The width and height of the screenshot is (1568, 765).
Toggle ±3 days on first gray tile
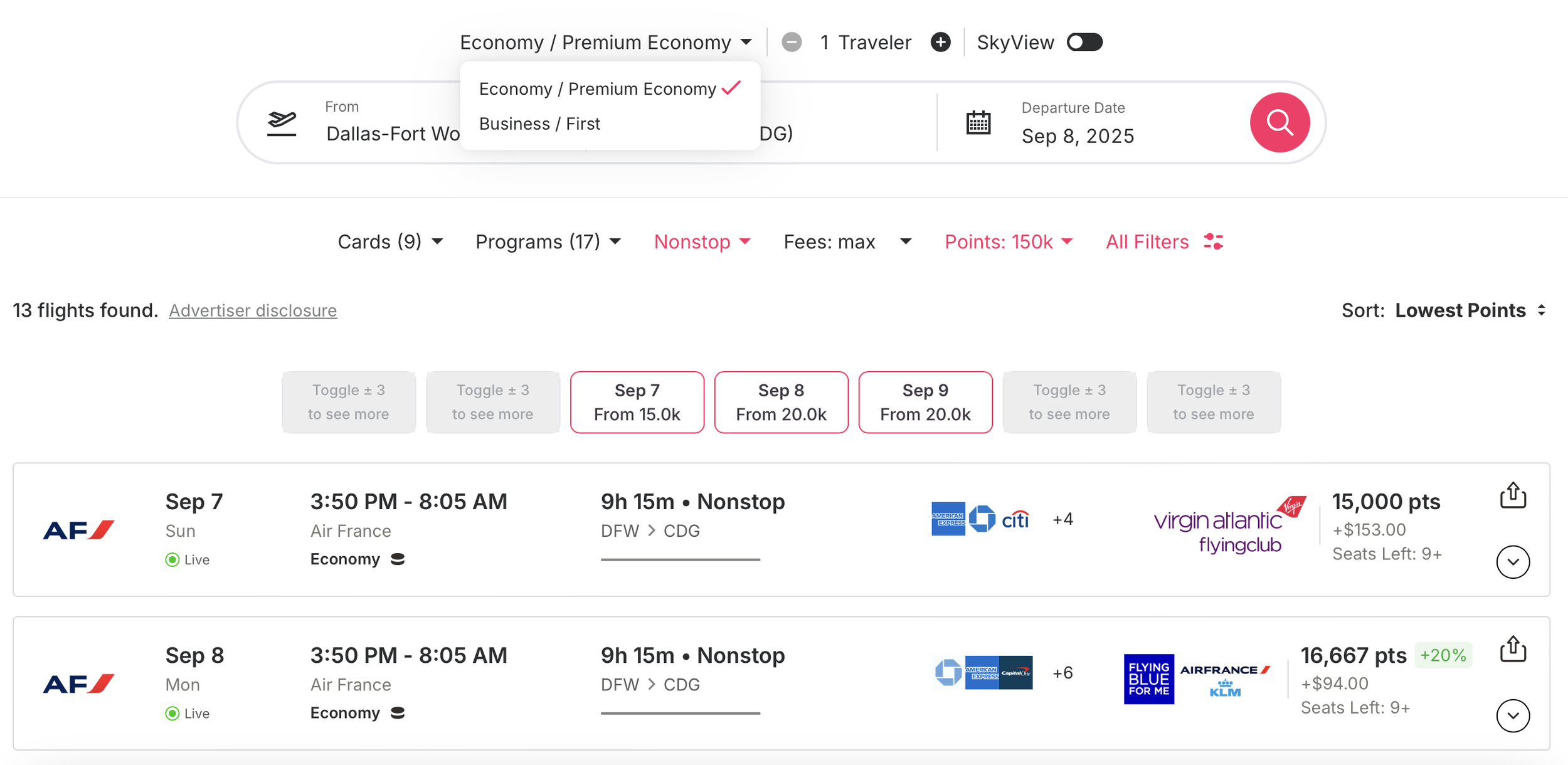point(349,402)
